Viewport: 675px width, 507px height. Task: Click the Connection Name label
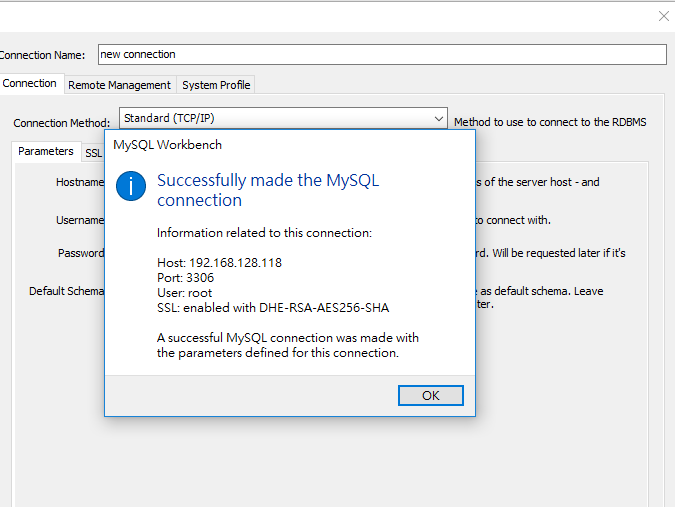(43, 55)
